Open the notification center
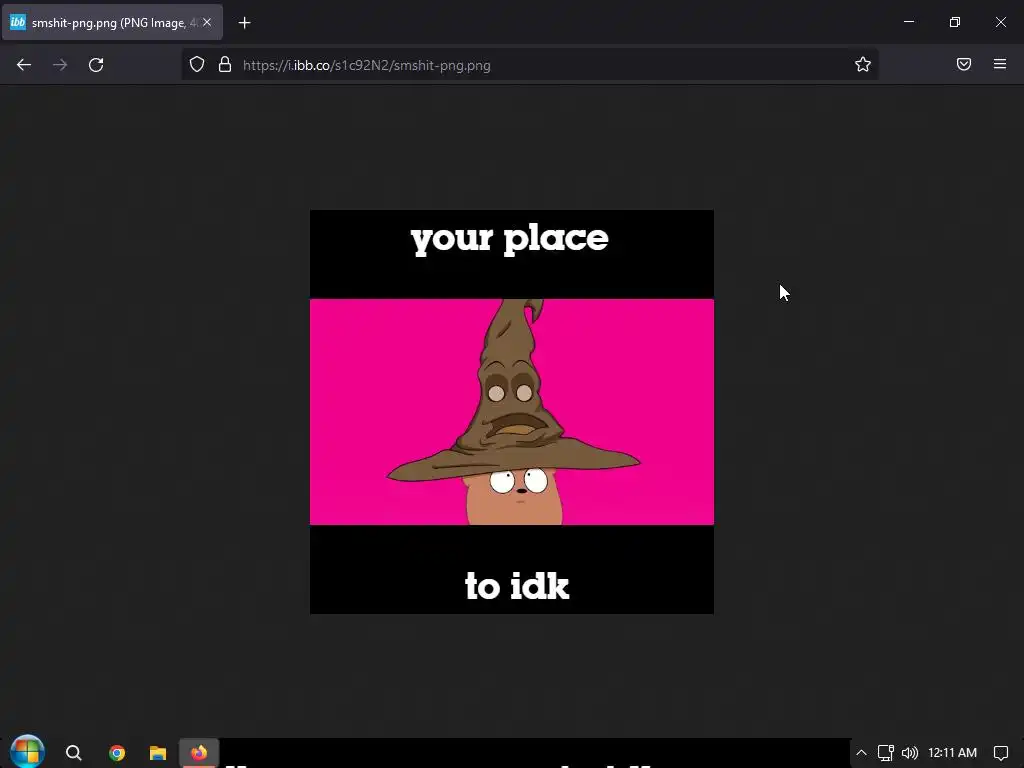Image resolution: width=1024 pixels, height=768 pixels. point(1000,753)
